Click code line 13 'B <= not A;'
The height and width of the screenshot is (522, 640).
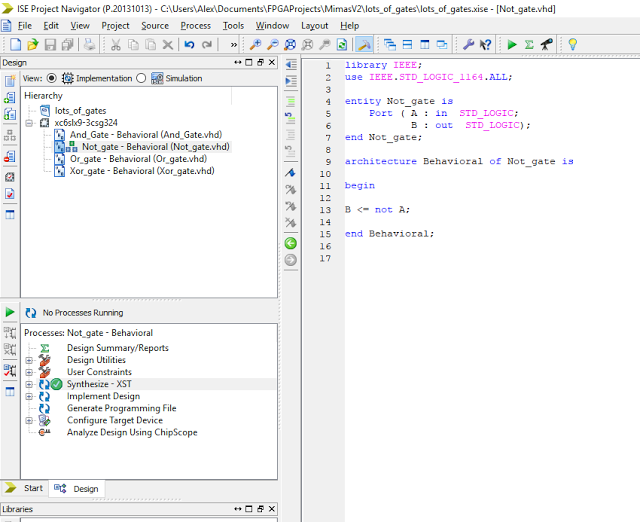[377, 210]
